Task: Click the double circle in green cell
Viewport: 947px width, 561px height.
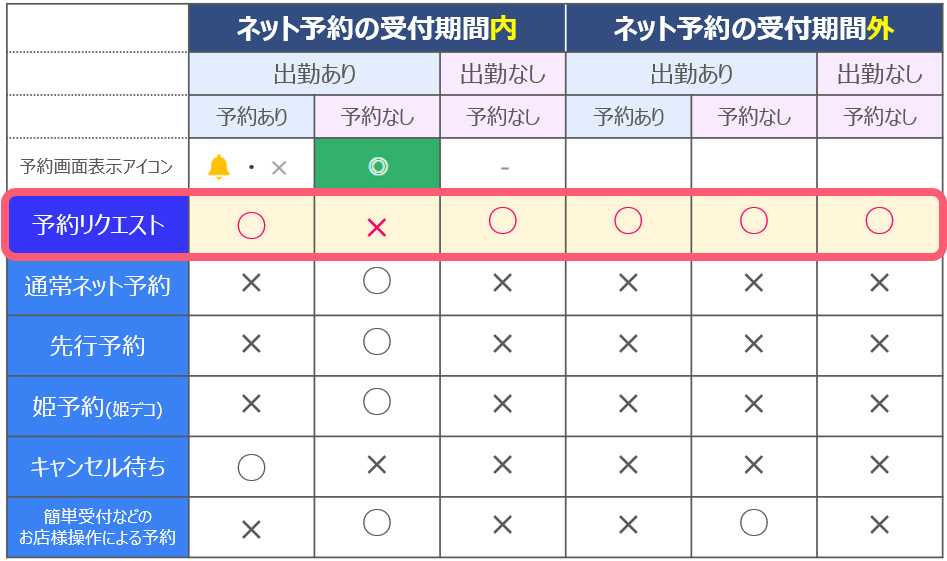Action: click(378, 166)
